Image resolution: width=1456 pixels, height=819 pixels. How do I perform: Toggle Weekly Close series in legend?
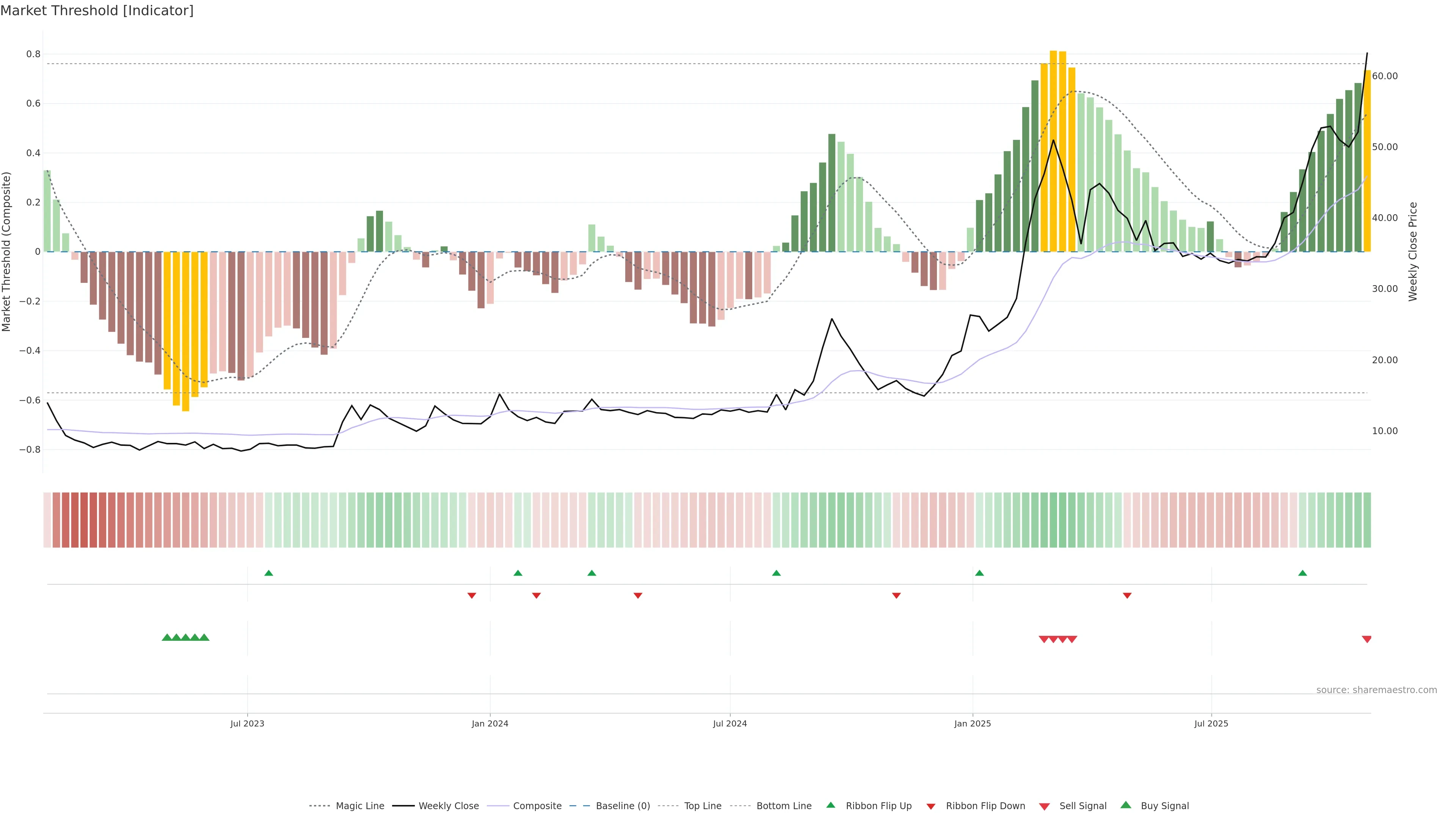[x=448, y=806]
